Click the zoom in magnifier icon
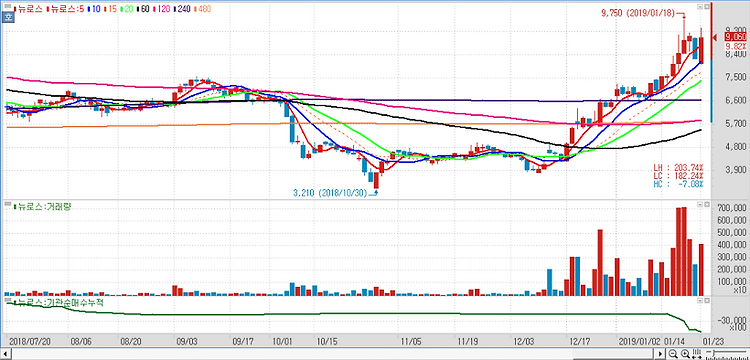This screenshot has width=750, height=360. point(685,353)
